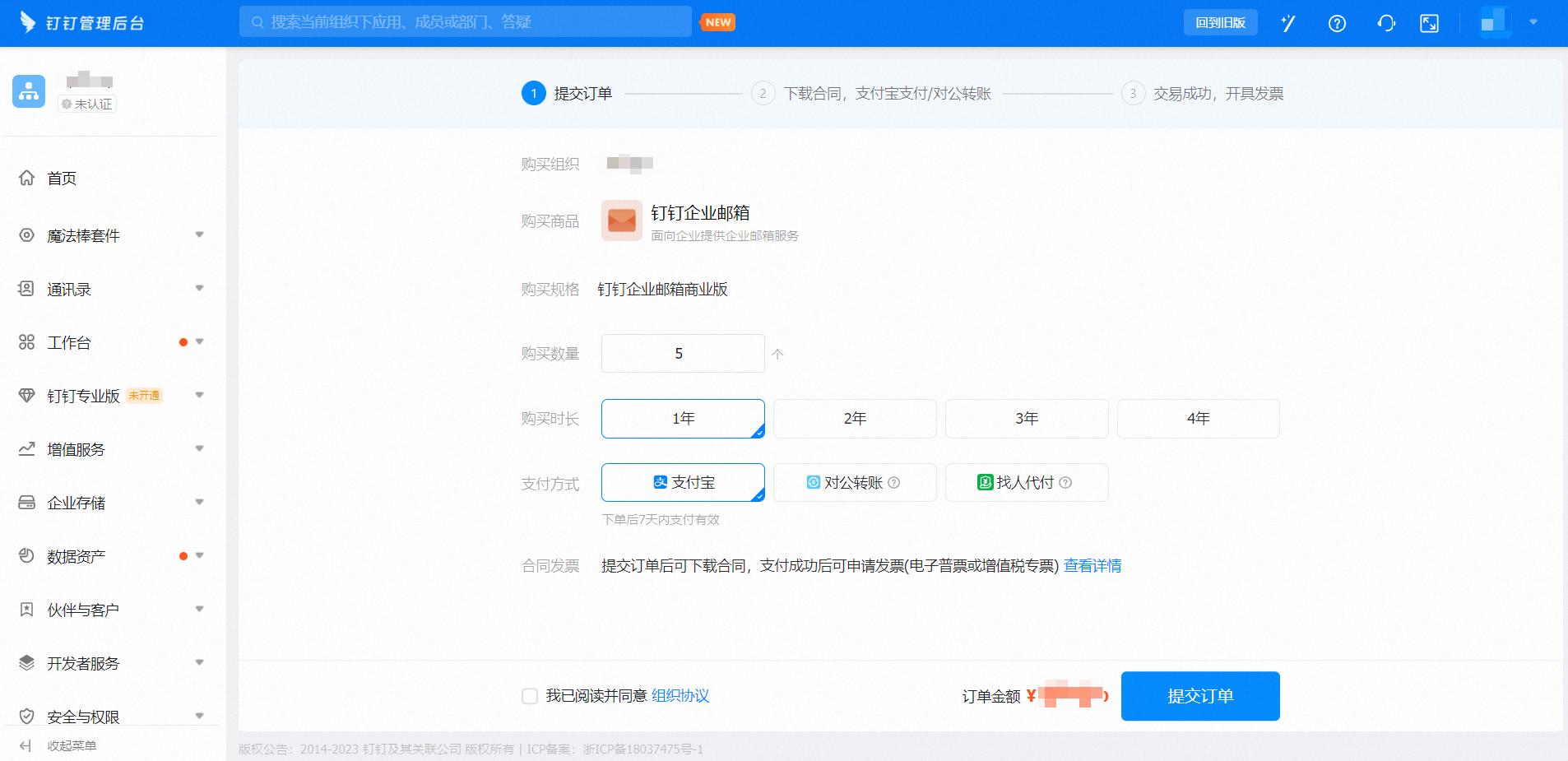This screenshot has height=761, width=1568.
Task: Click the 首页 home icon
Action: coord(26,178)
